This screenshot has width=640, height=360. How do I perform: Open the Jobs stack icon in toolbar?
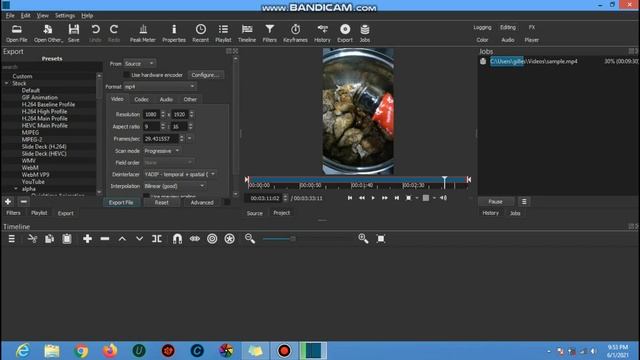pos(364,33)
